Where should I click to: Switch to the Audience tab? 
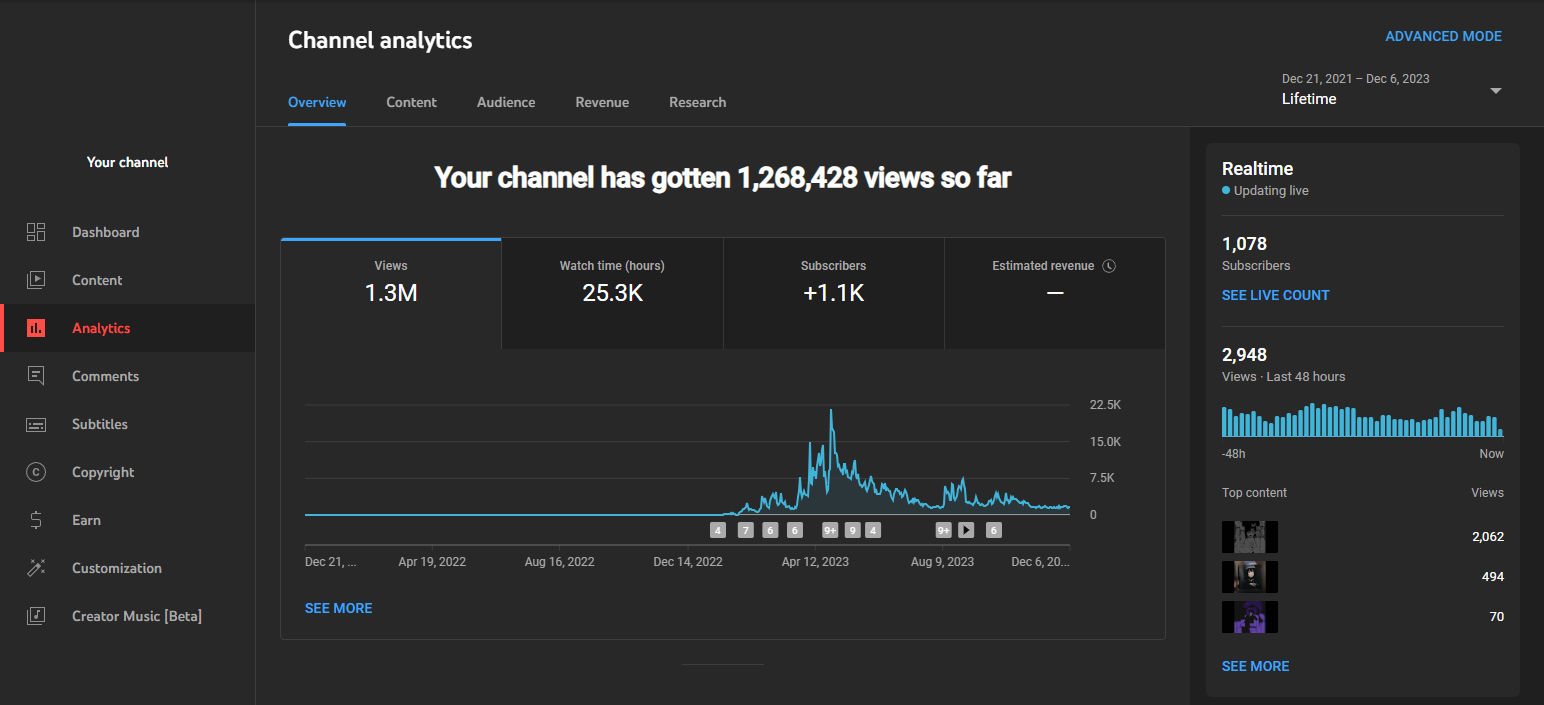pos(506,102)
